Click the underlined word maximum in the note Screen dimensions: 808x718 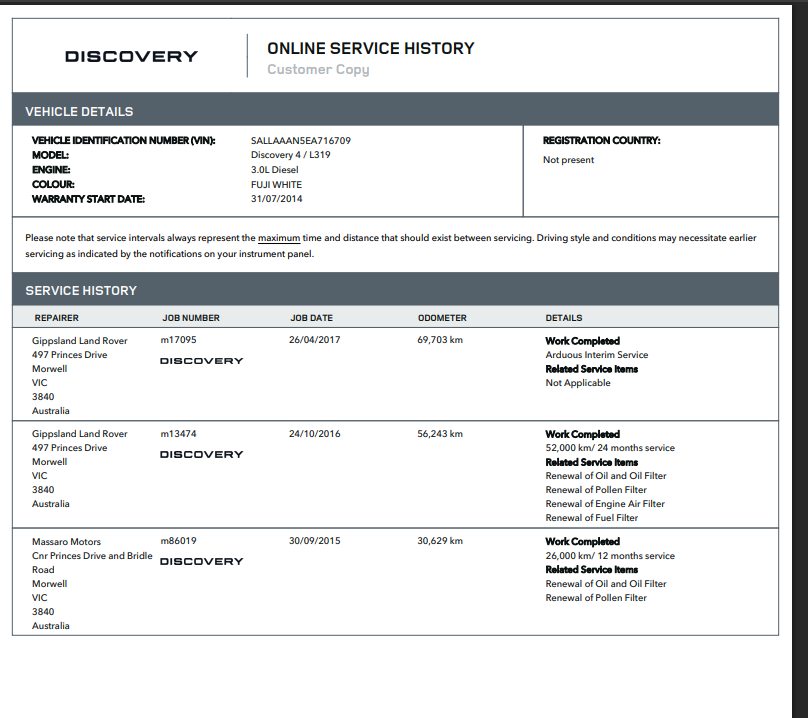pyautogui.click(x=279, y=238)
